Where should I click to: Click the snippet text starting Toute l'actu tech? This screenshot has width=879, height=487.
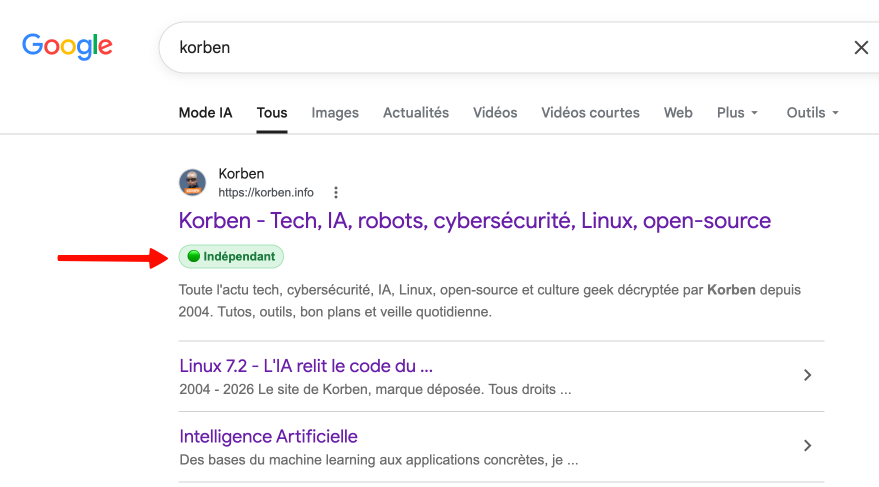coord(489,301)
